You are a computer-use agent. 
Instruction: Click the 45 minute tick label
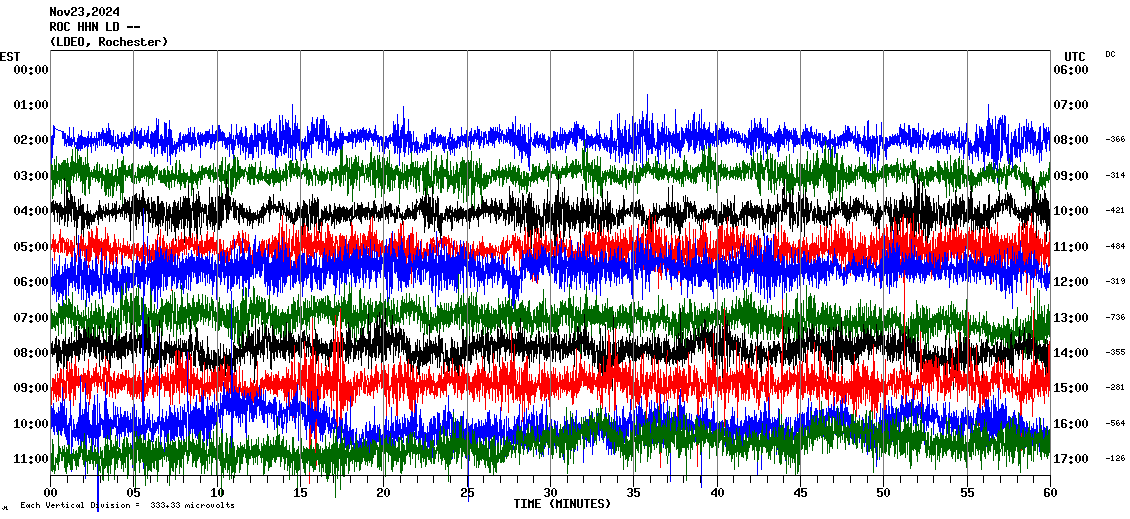pyautogui.click(x=799, y=493)
